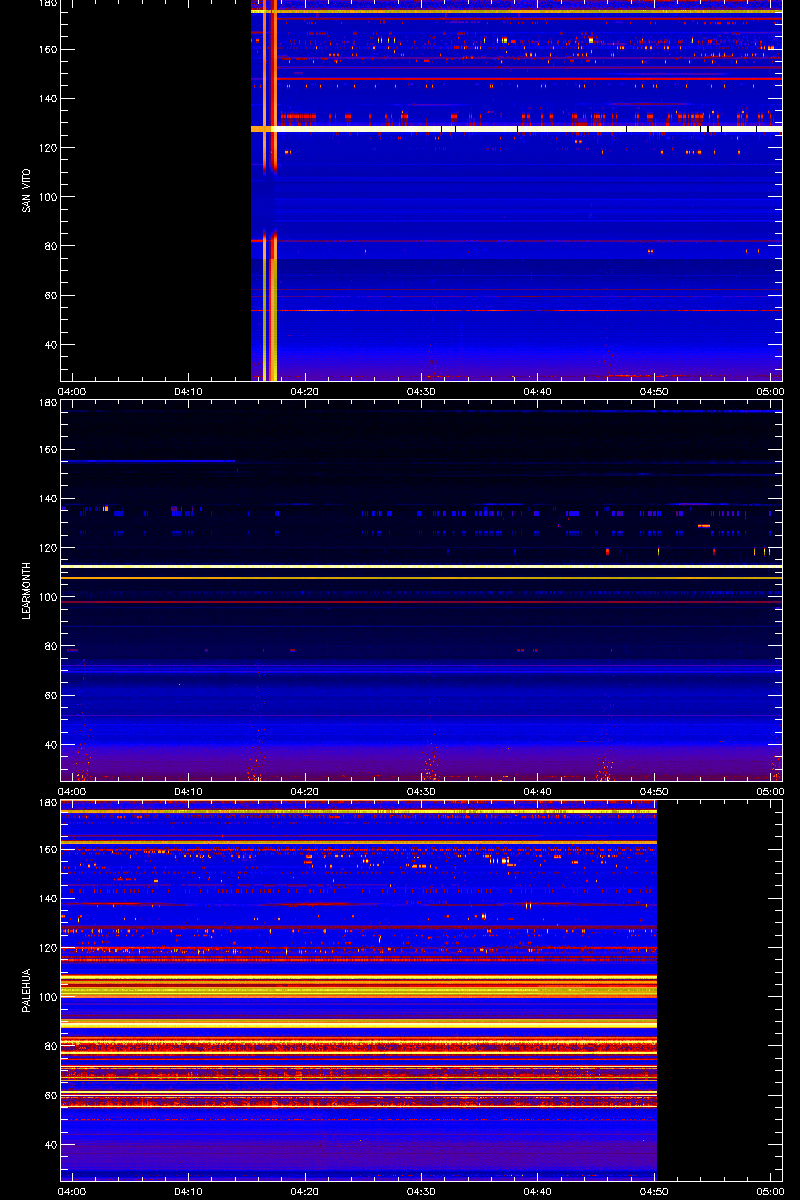Screen dimensions: 800x1200
Task: Select the 140 tick on Learmonth axis
Action: pos(47,499)
